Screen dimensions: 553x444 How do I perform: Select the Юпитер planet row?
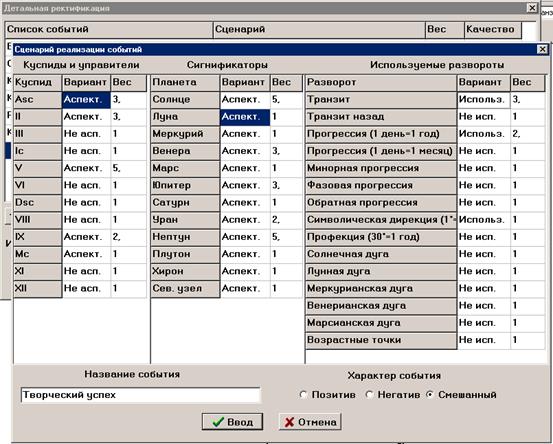click(x=186, y=186)
